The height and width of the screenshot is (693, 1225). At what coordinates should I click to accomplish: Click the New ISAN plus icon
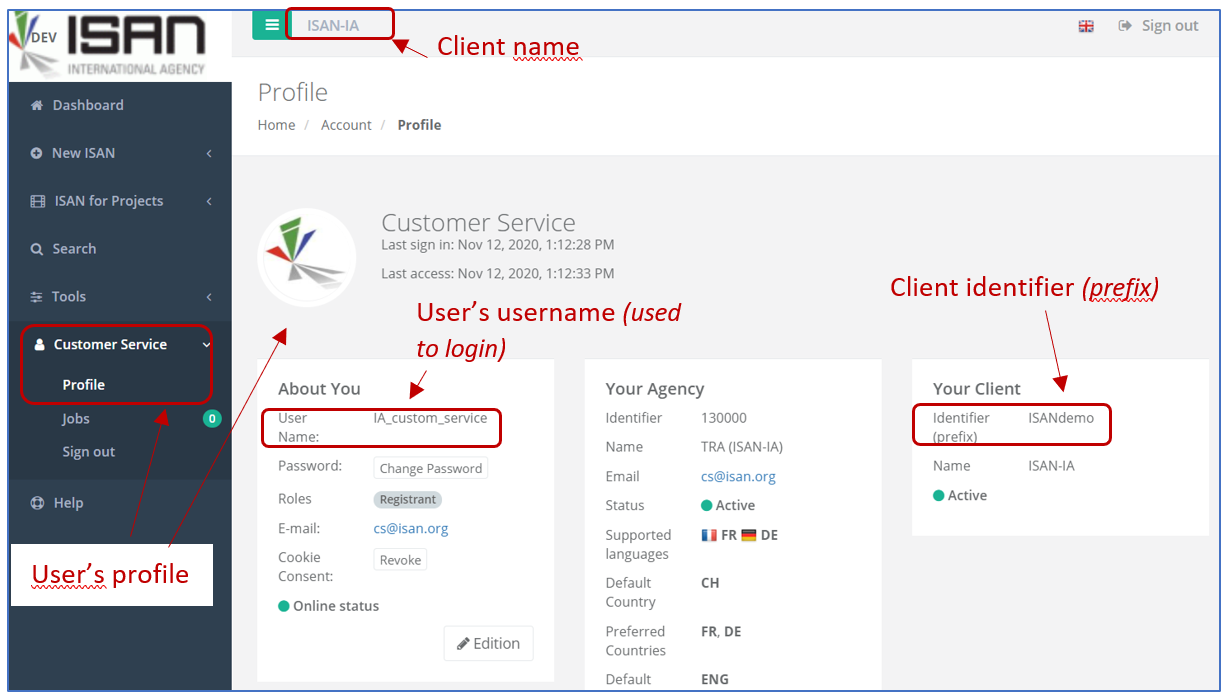pos(37,153)
